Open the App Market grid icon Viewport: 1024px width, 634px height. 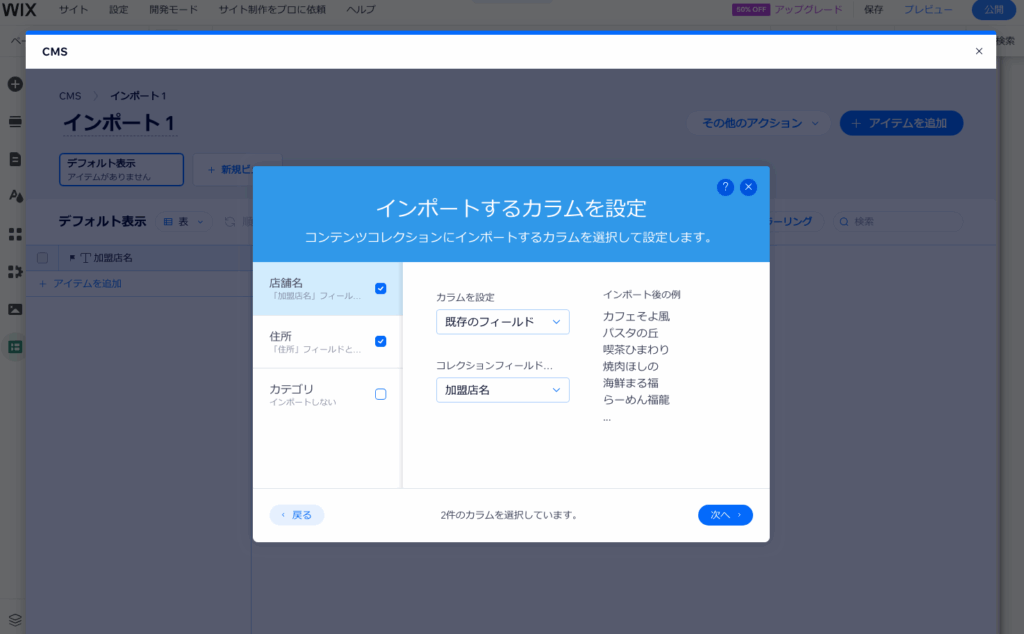coord(14,233)
